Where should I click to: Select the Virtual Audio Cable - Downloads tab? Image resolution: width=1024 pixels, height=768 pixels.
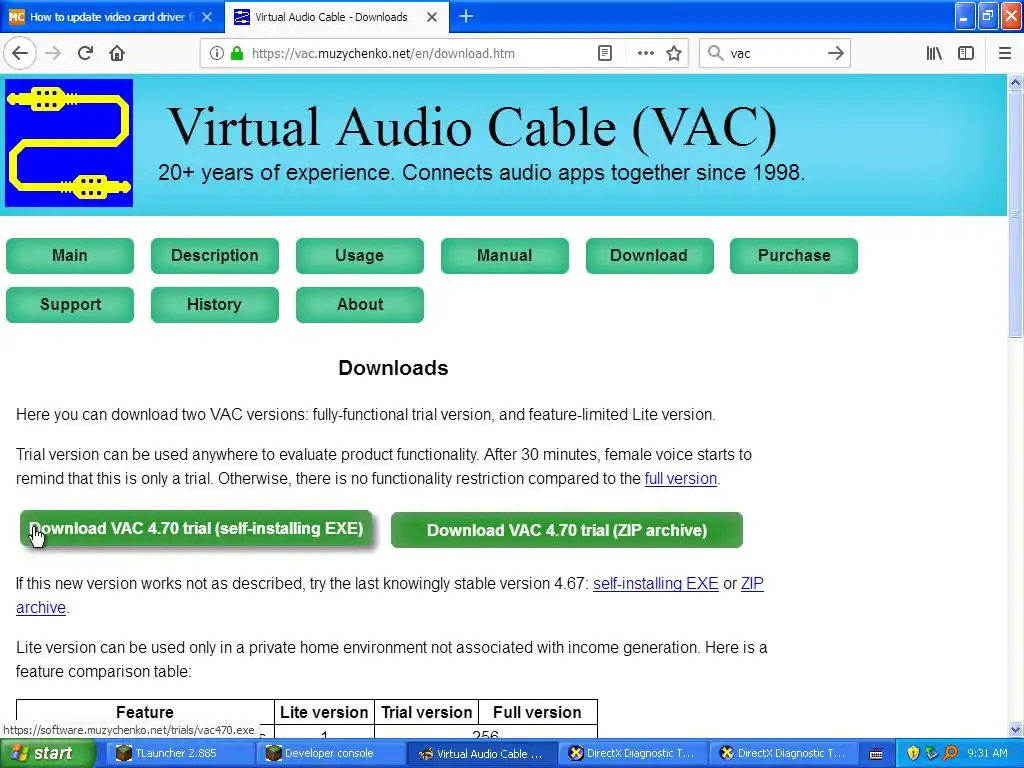[337, 17]
